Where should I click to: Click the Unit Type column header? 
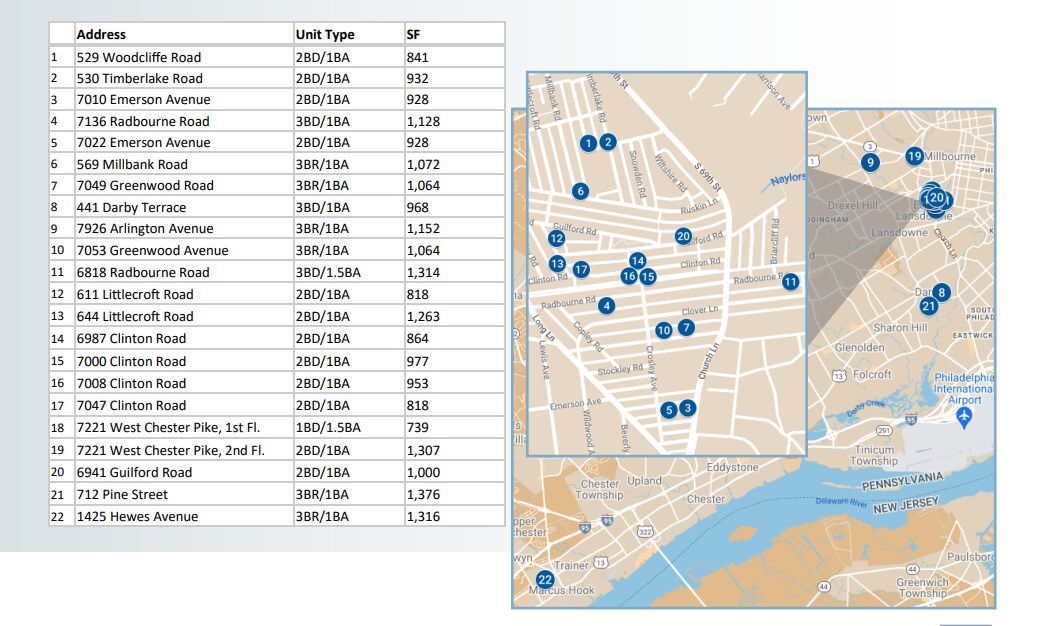click(x=325, y=34)
